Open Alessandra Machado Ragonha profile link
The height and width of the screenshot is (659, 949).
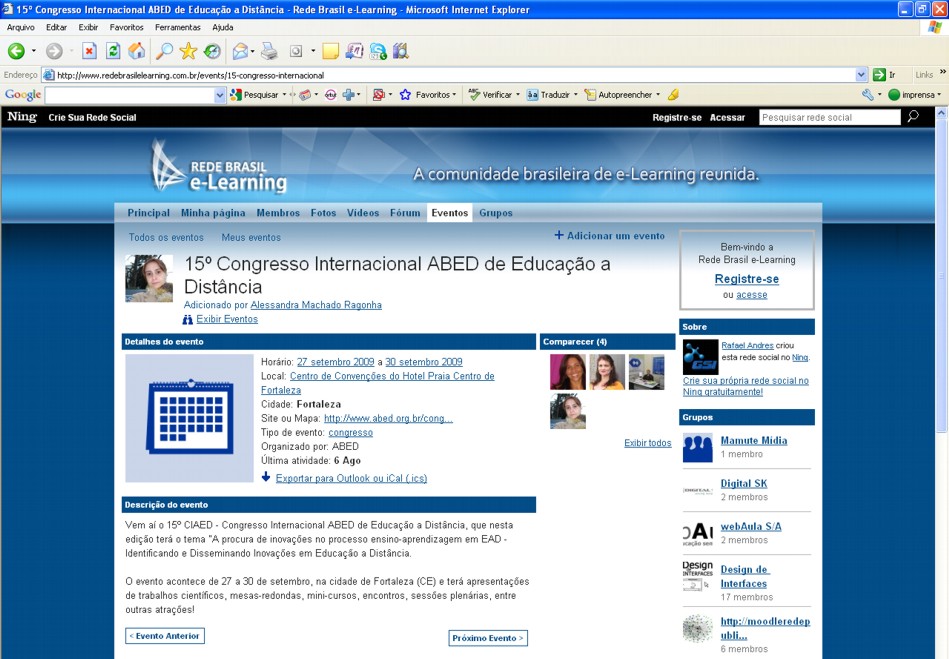(316, 305)
